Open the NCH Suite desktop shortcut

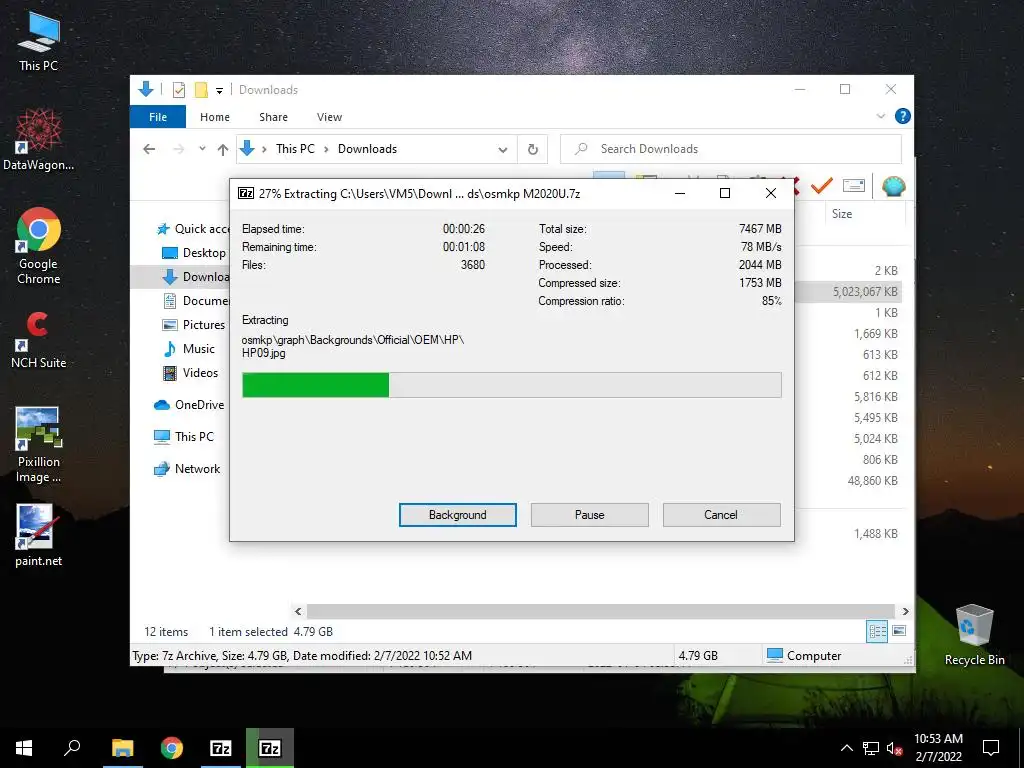(39, 340)
